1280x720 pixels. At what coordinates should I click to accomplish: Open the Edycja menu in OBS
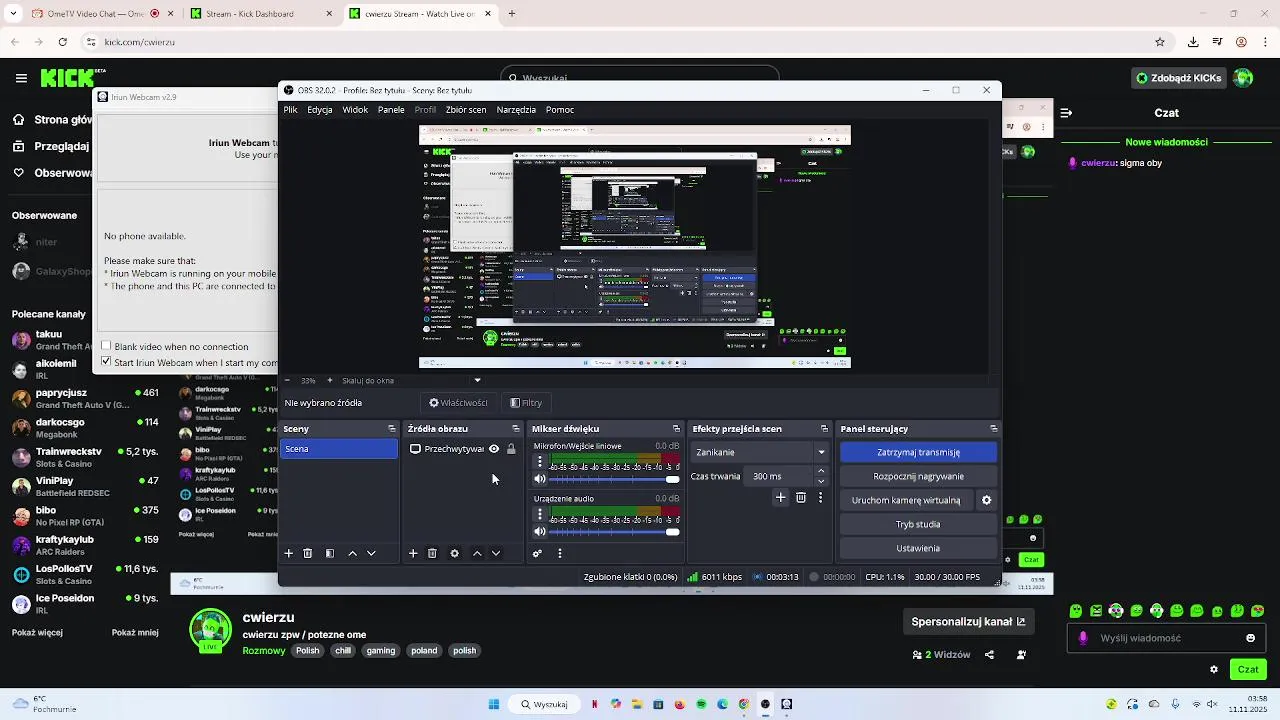[320, 110]
